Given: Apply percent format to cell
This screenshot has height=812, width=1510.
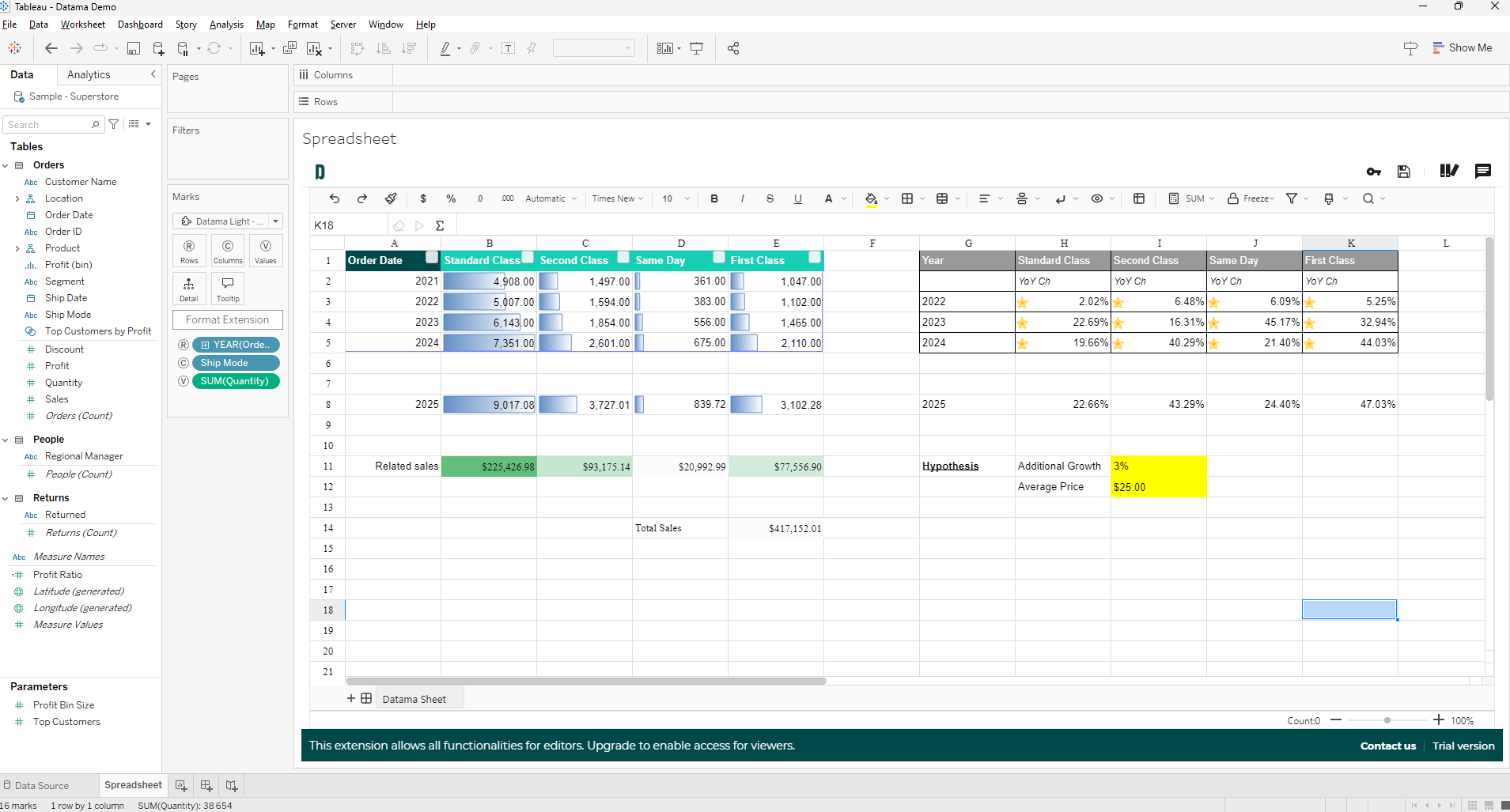Looking at the screenshot, I should click(x=451, y=198).
